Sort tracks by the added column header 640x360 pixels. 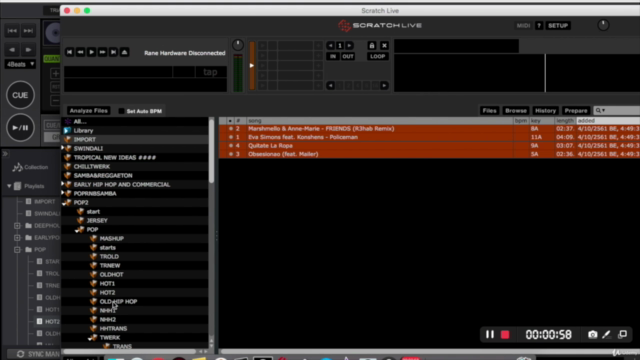[x=608, y=121]
